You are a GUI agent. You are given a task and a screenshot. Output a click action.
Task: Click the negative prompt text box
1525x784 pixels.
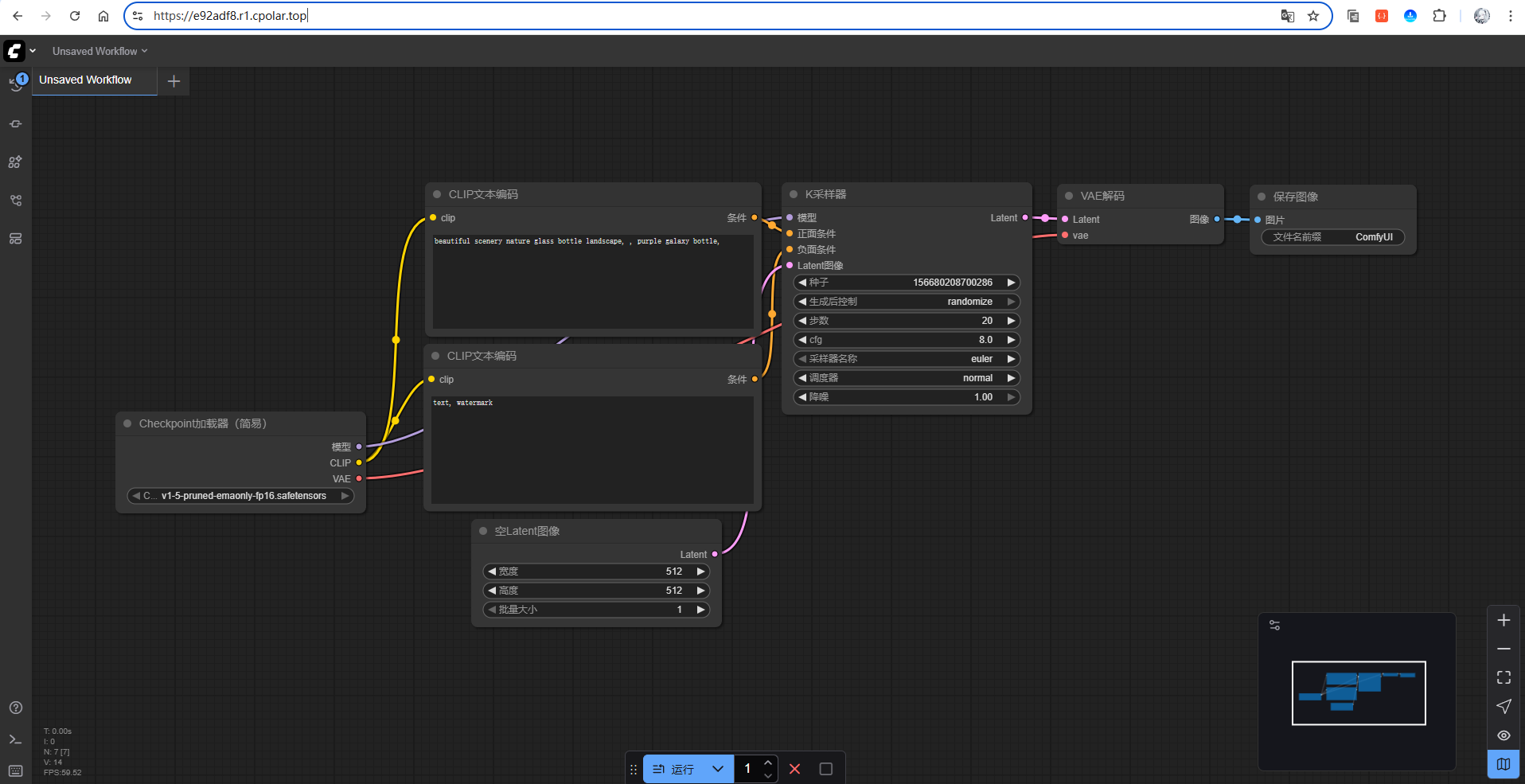coord(592,450)
